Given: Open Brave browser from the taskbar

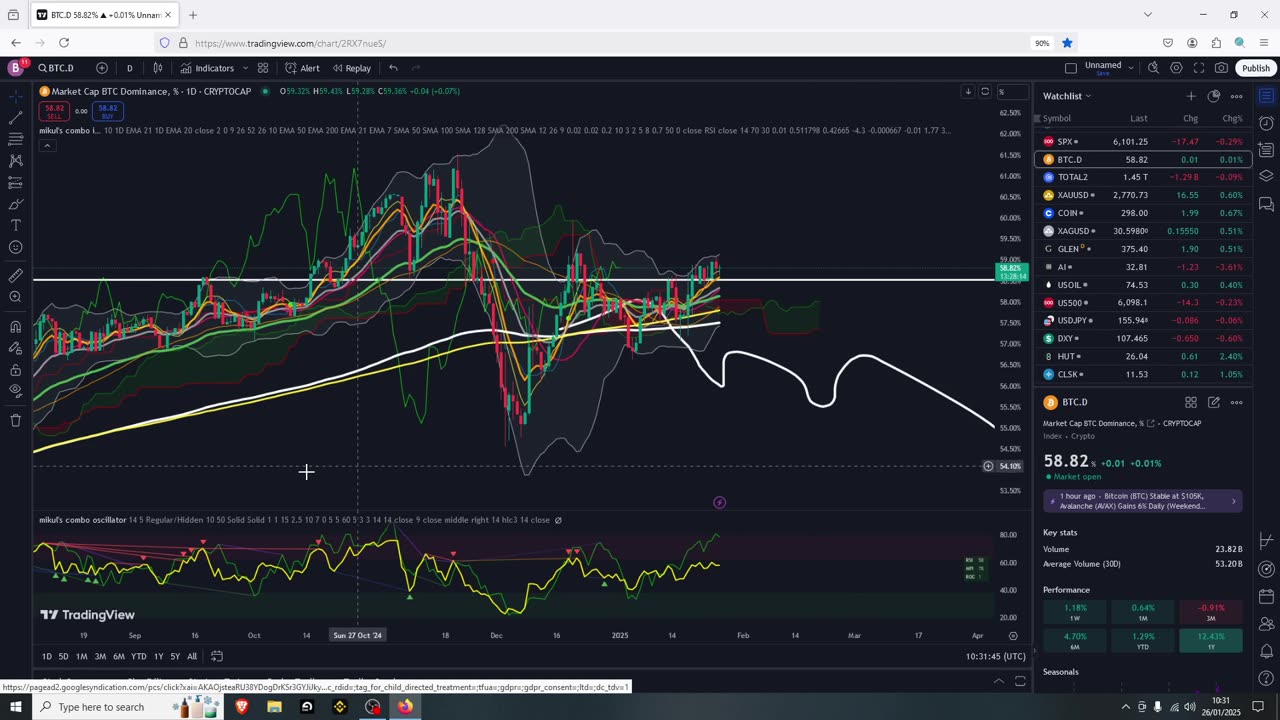Looking at the screenshot, I should click(x=241, y=707).
